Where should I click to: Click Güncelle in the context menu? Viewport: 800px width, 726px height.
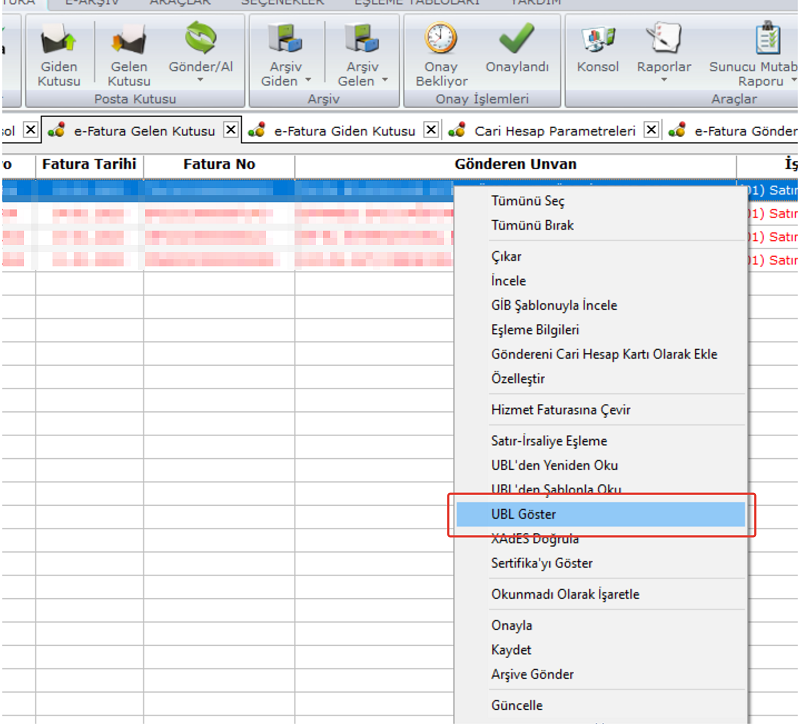coord(601,706)
